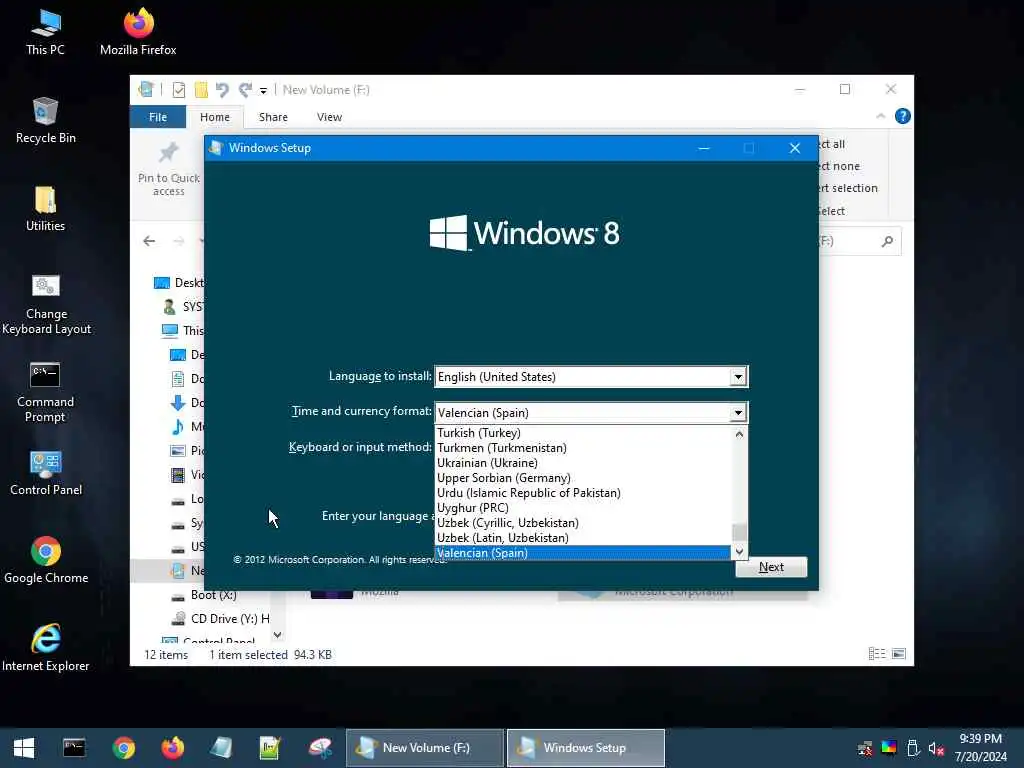Viewport: 1024px width, 768px height.
Task: Select Urdu (Islamic Republic of Pakistan)
Action: pos(583,493)
